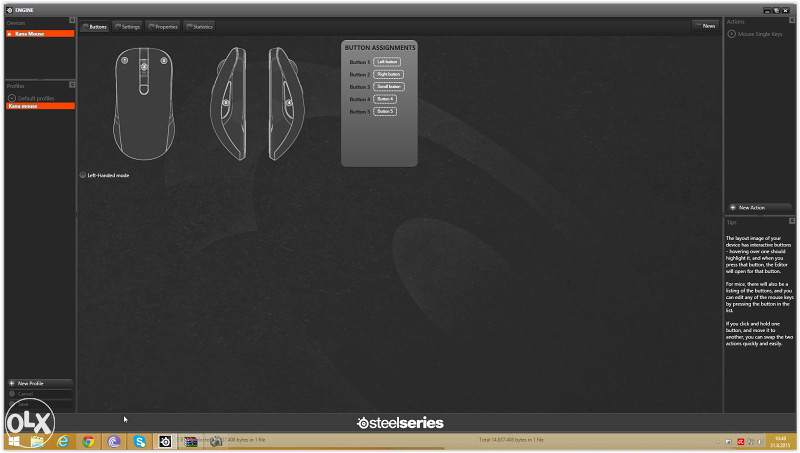Select side button marker on right-side mouse view
800x453 pixels.
pyautogui.click(x=289, y=103)
